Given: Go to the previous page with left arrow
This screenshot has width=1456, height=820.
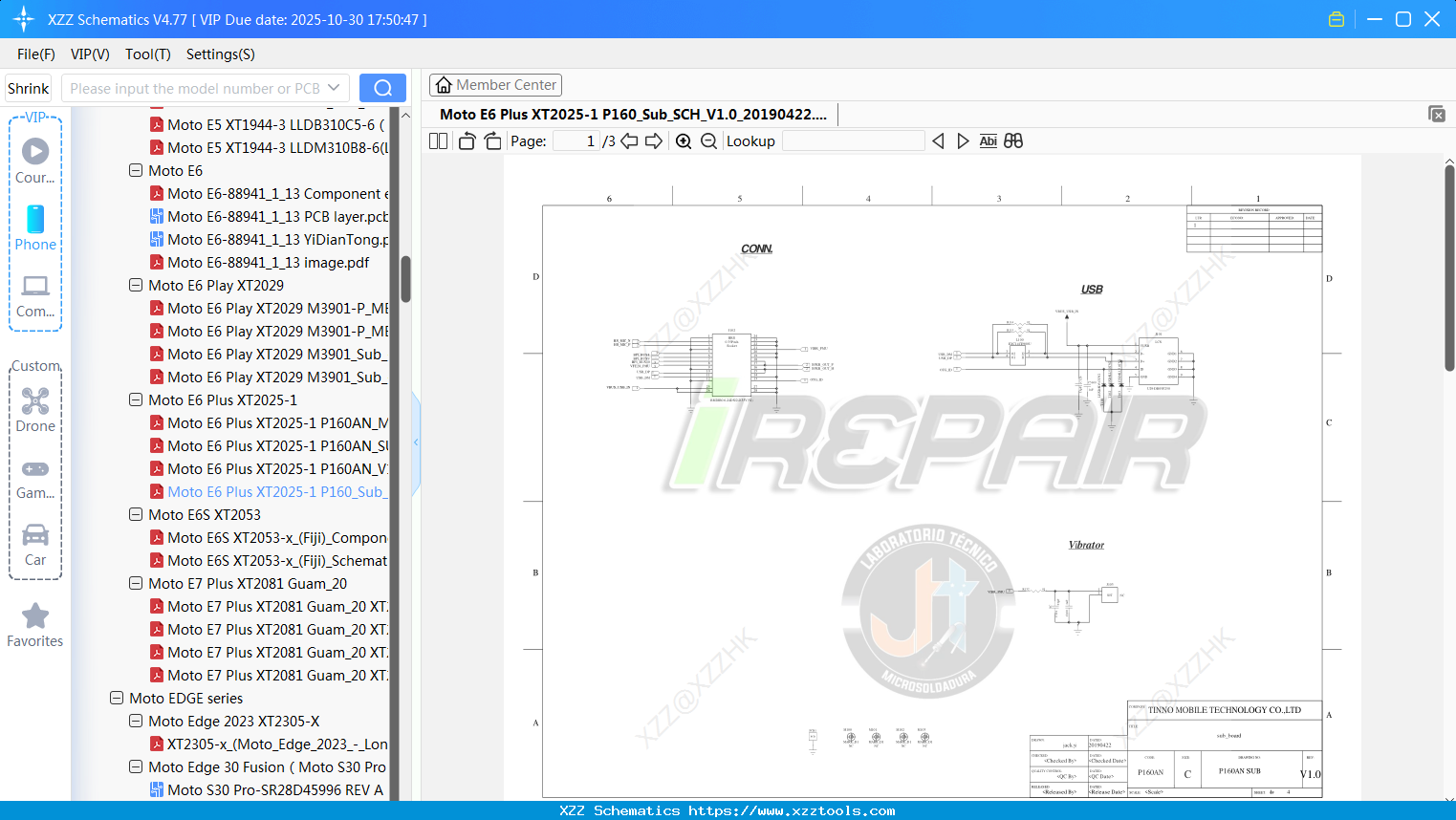Looking at the screenshot, I should 629,141.
